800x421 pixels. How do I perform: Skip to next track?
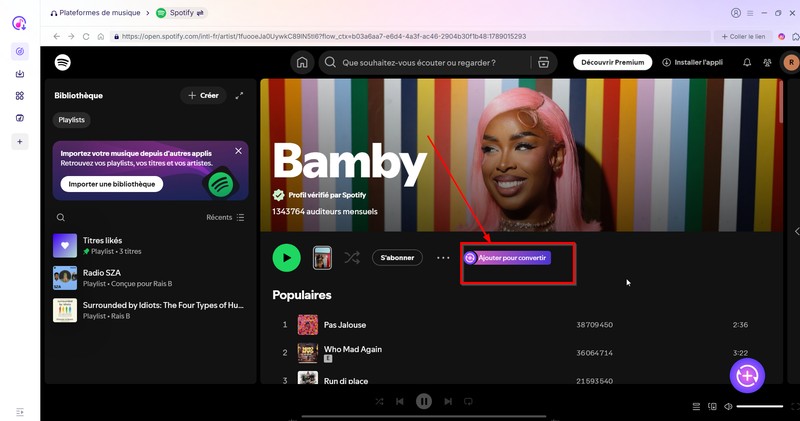click(447, 402)
